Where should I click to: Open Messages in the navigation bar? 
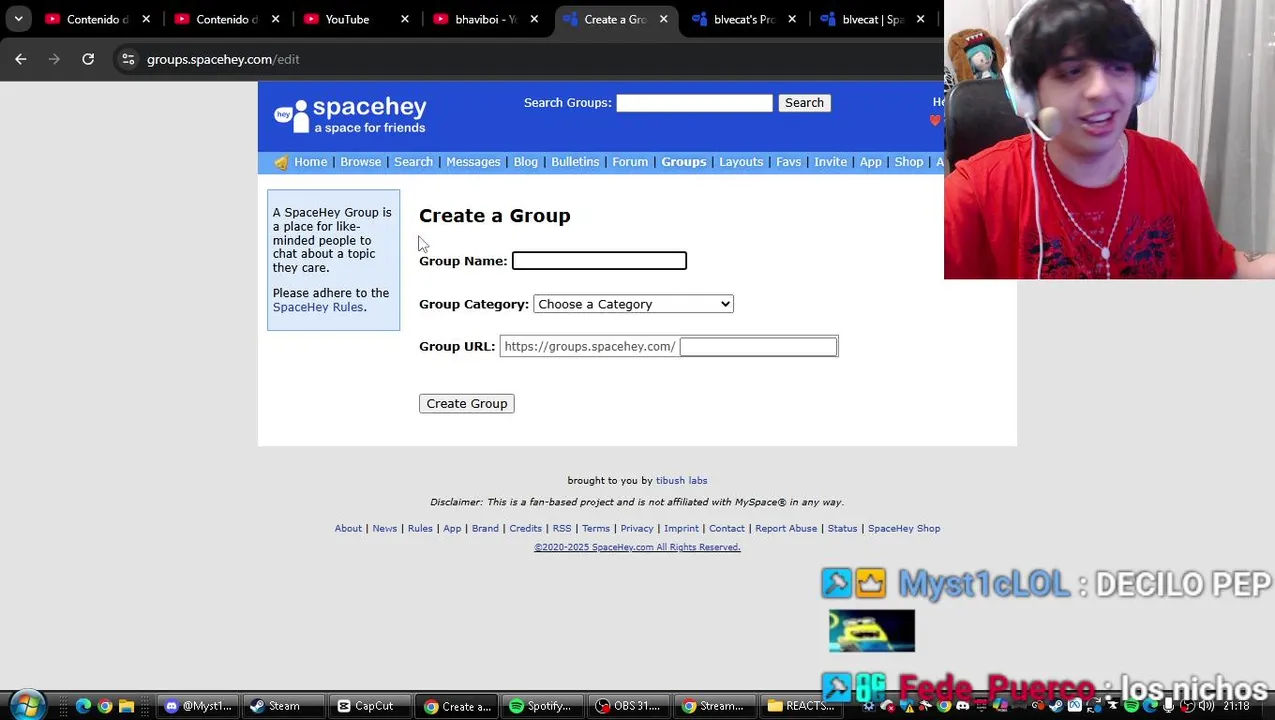click(473, 162)
